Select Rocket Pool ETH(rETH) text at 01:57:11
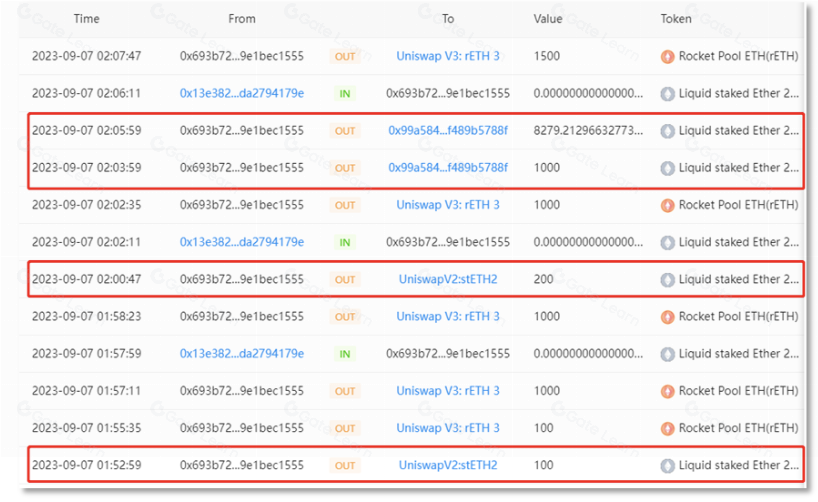The image size is (818, 502). click(x=738, y=390)
